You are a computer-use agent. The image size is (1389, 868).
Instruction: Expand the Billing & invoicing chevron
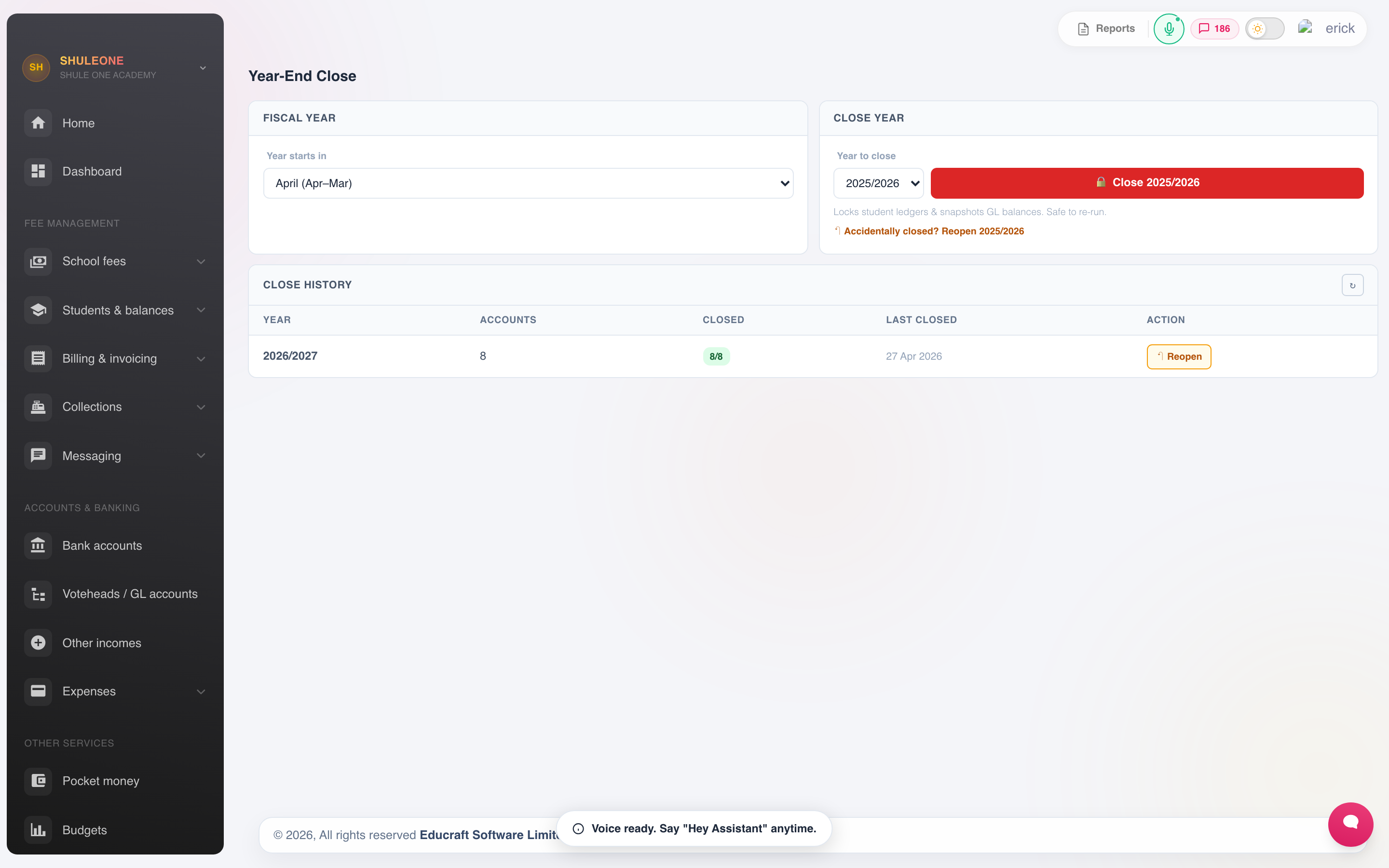pos(201,359)
